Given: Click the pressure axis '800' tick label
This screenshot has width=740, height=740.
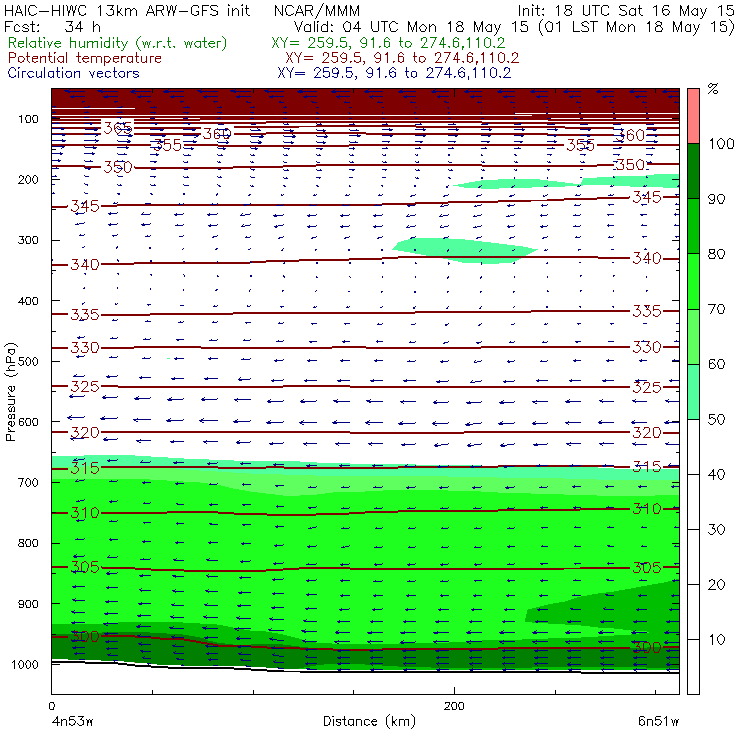Looking at the screenshot, I should click(28, 543).
